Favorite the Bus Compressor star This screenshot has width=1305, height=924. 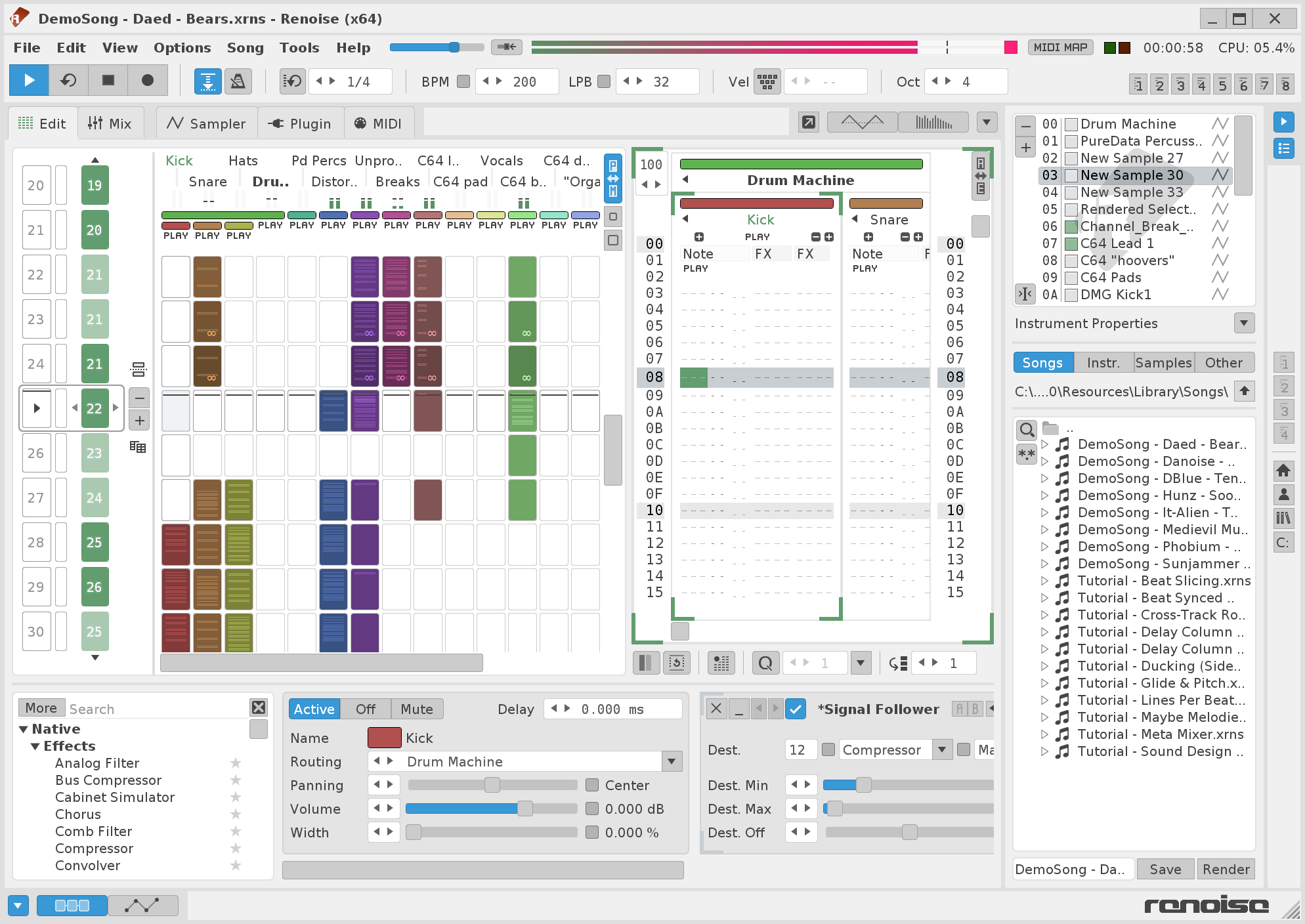click(x=236, y=780)
